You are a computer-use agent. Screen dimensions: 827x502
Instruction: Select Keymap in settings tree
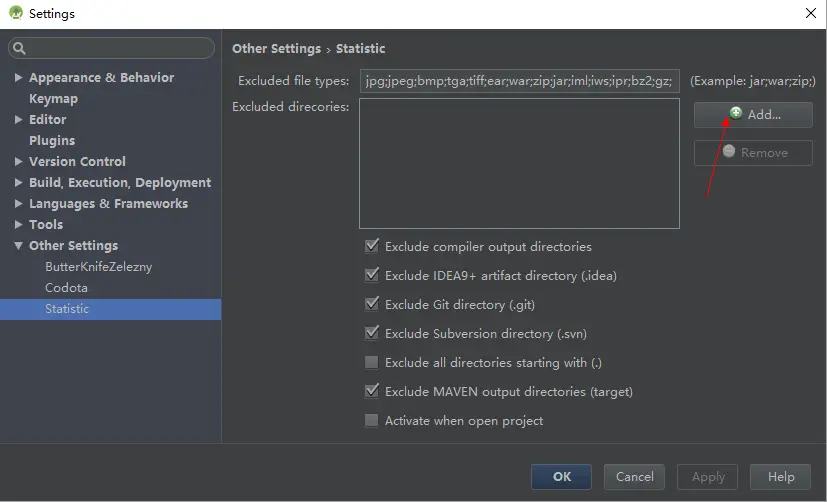coord(53,99)
